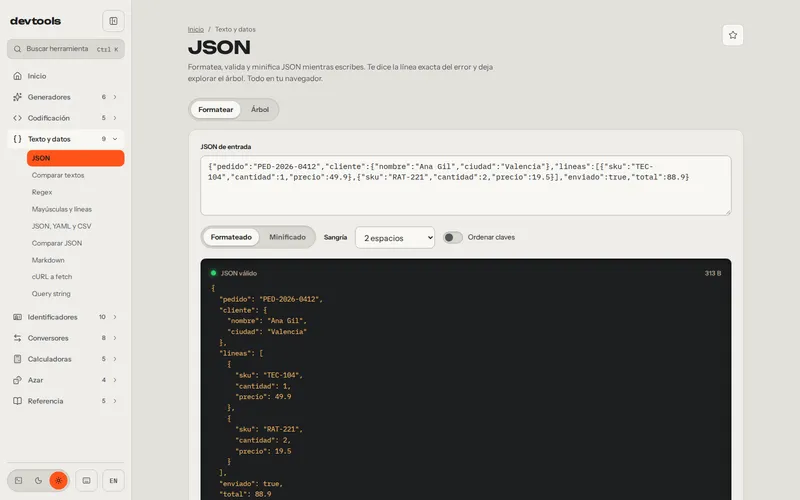Select the Formateado output mode
800x500 pixels.
click(x=231, y=237)
